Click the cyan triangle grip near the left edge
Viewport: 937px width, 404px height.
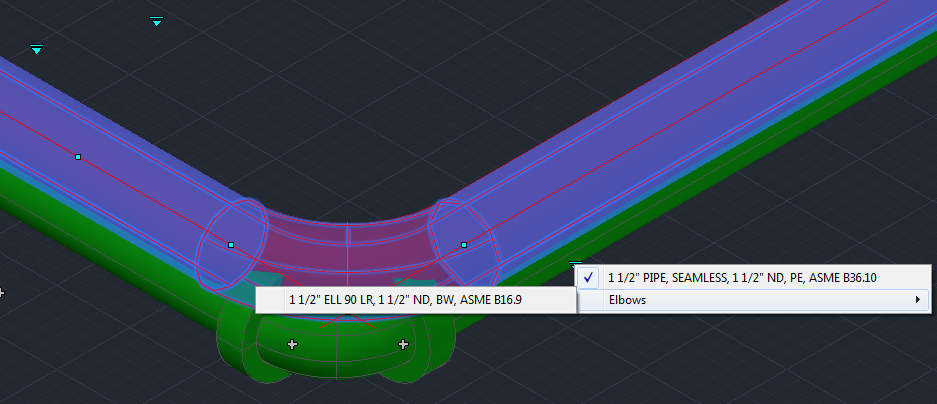(x=36, y=49)
